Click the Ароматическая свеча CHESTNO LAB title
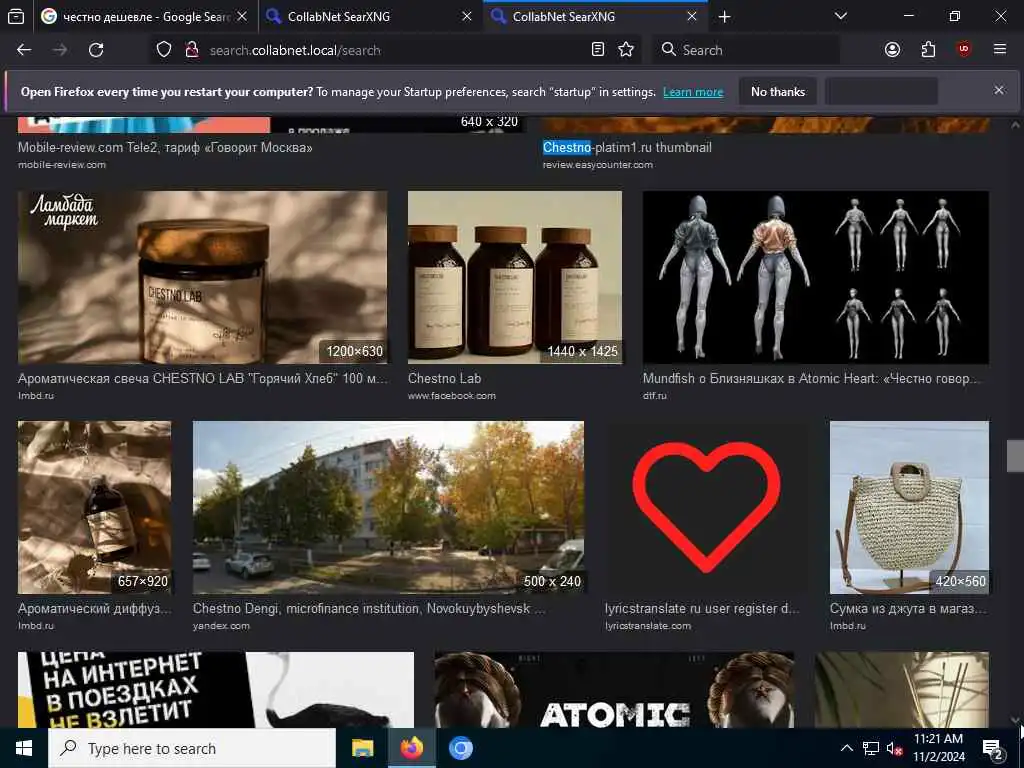 click(202, 378)
